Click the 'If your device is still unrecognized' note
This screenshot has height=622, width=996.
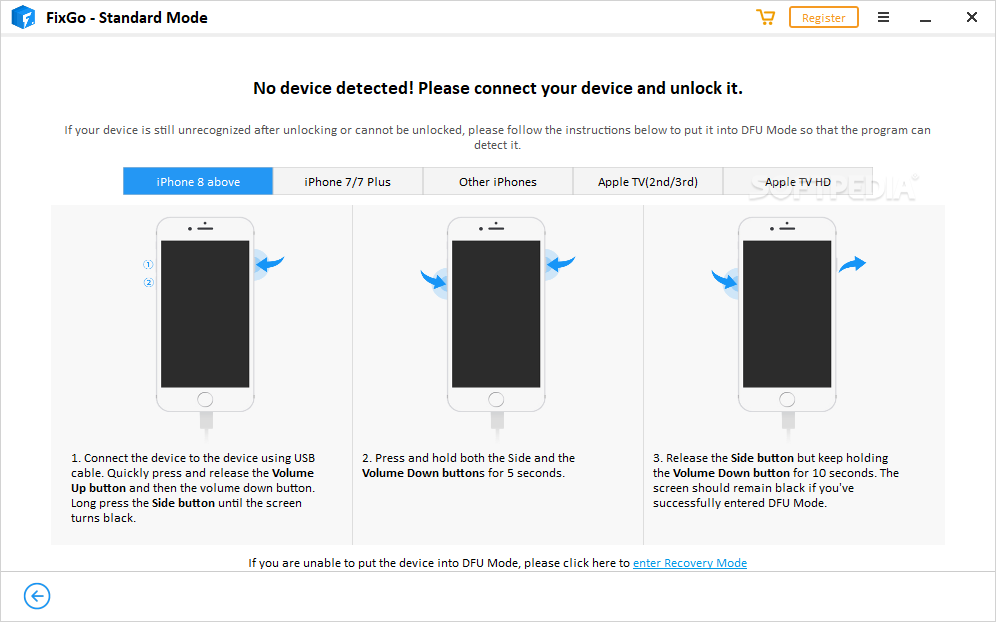tap(497, 137)
